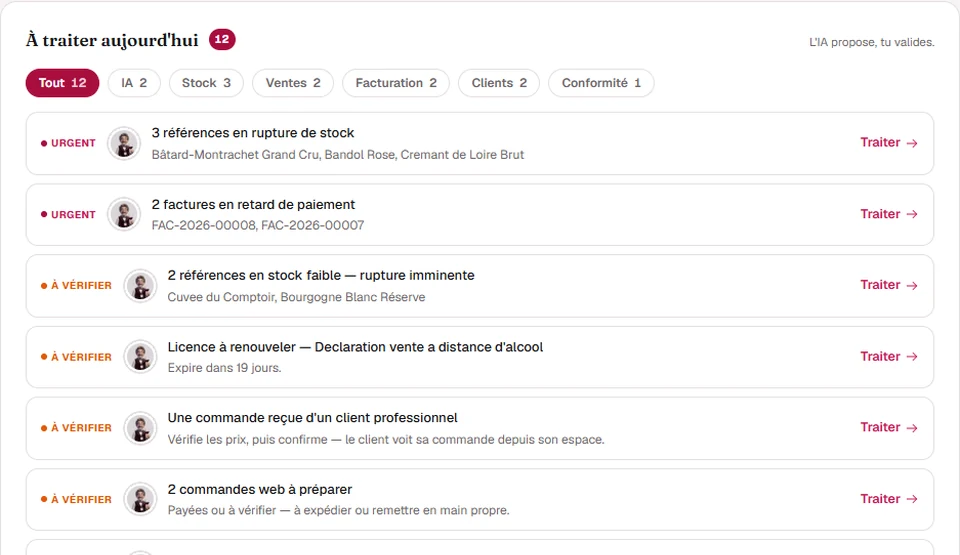Click avatar icon on factures en retard row
Viewport: 960px width, 555px height.
124,214
